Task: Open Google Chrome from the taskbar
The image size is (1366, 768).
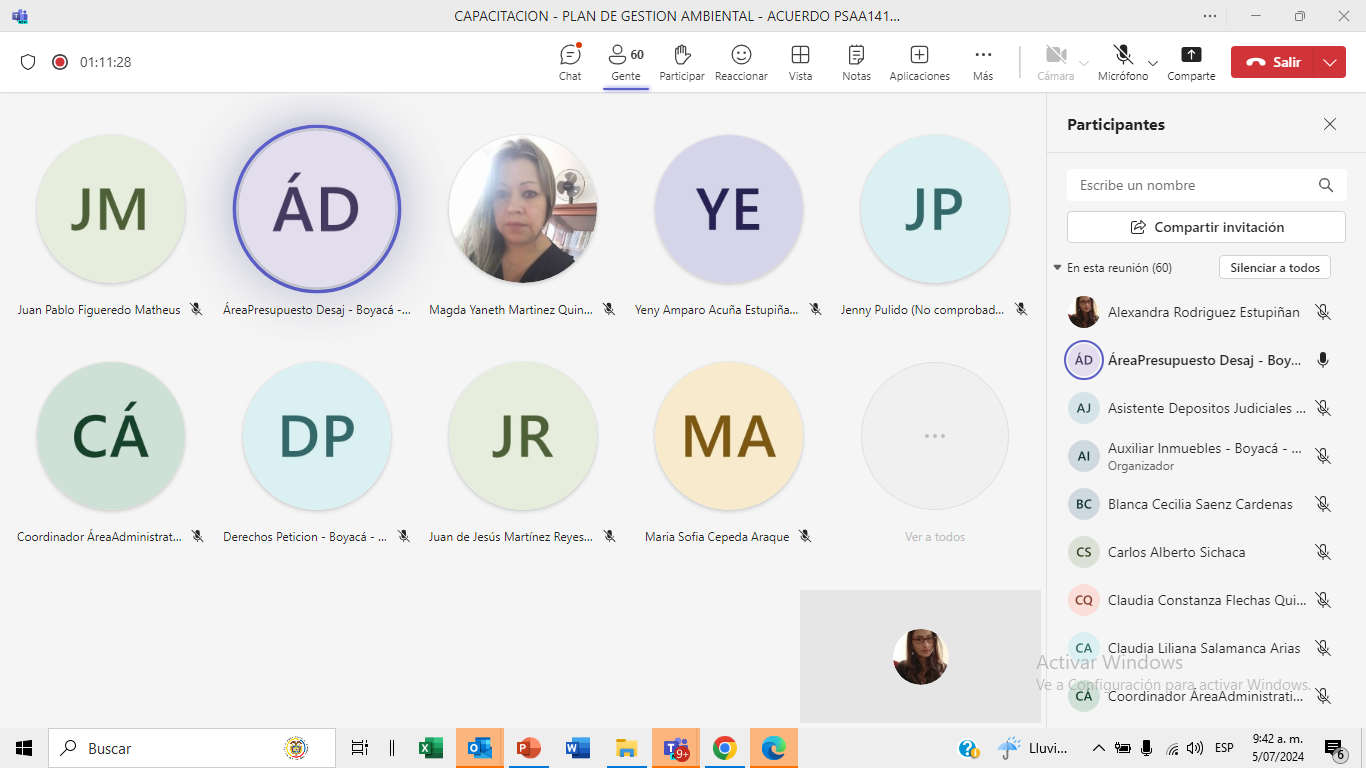Action: [725, 748]
